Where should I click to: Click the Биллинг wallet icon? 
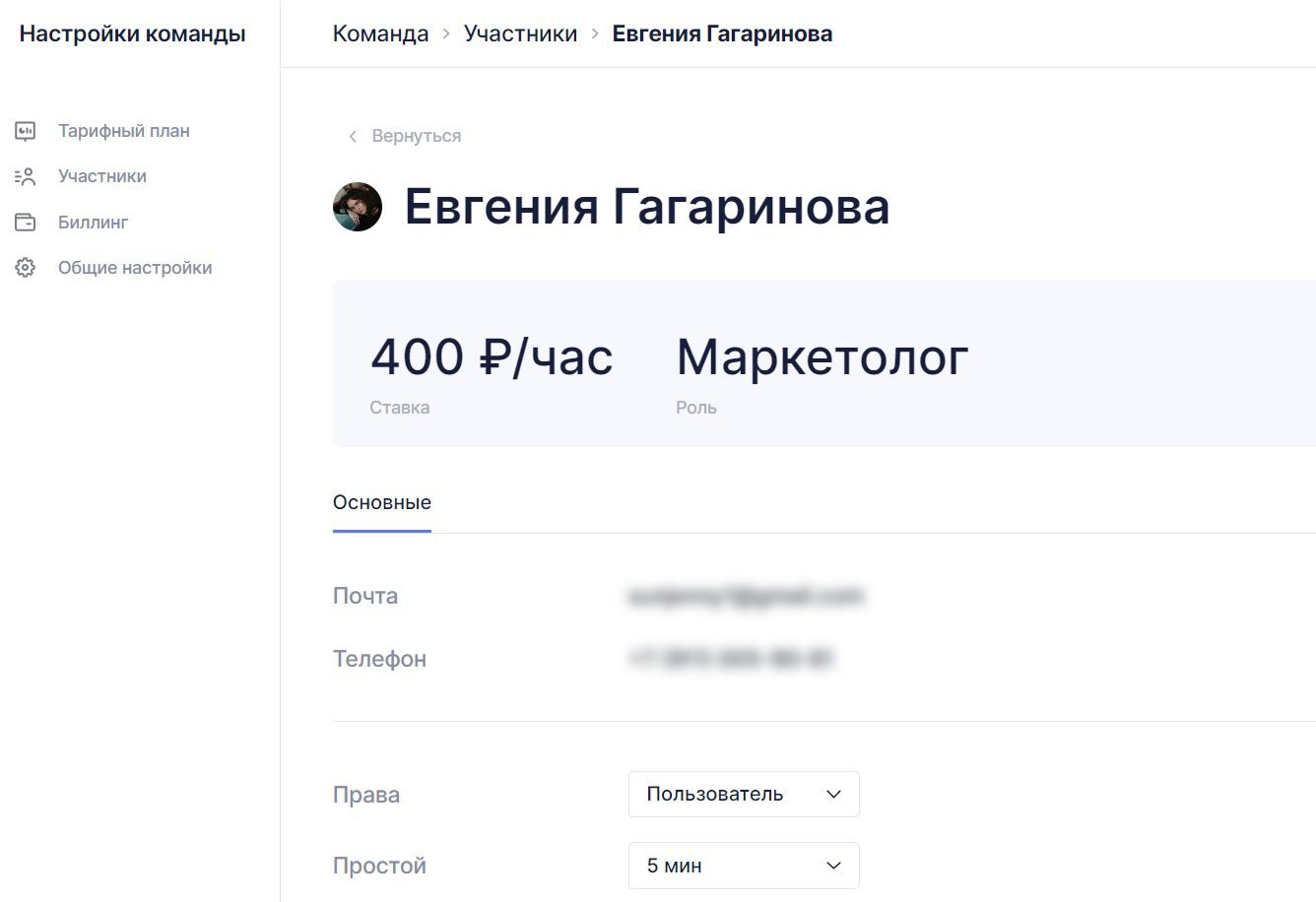[26, 223]
